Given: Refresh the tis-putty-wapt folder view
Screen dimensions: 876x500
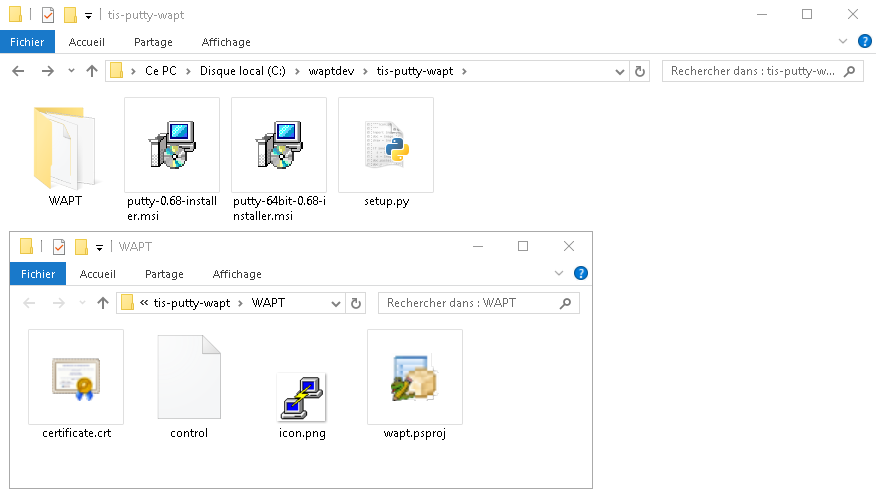Looking at the screenshot, I should 641,71.
